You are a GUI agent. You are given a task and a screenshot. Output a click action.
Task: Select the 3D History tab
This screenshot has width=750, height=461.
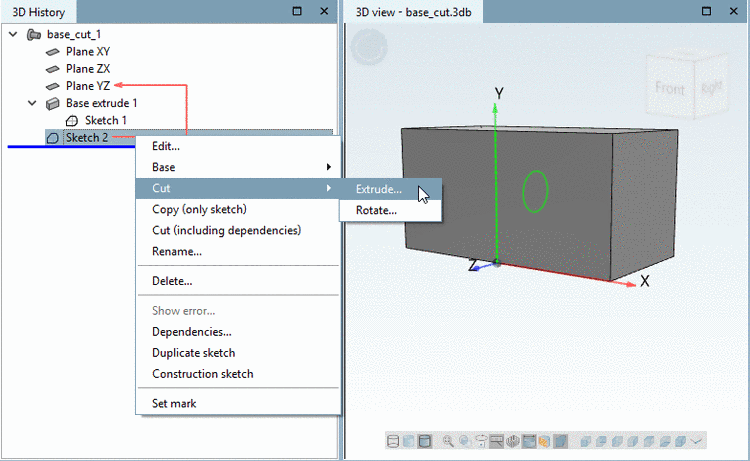point(38,12)
